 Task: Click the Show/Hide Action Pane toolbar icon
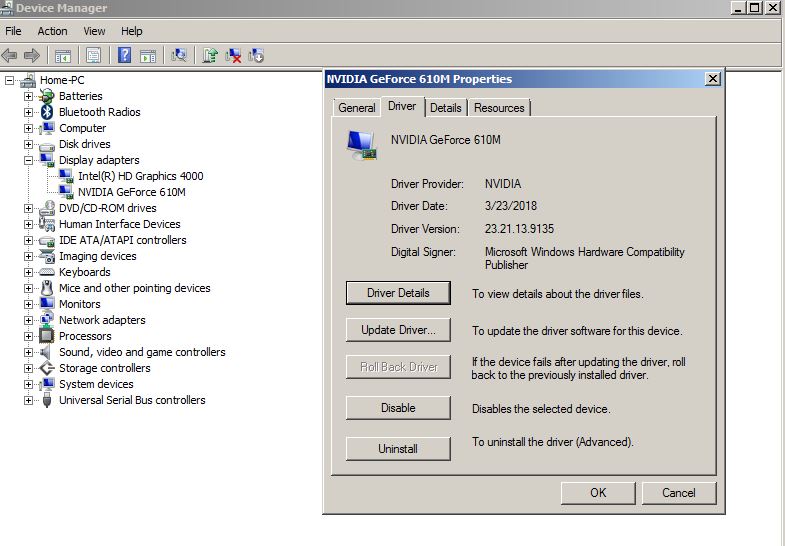[x=148, y=56]
